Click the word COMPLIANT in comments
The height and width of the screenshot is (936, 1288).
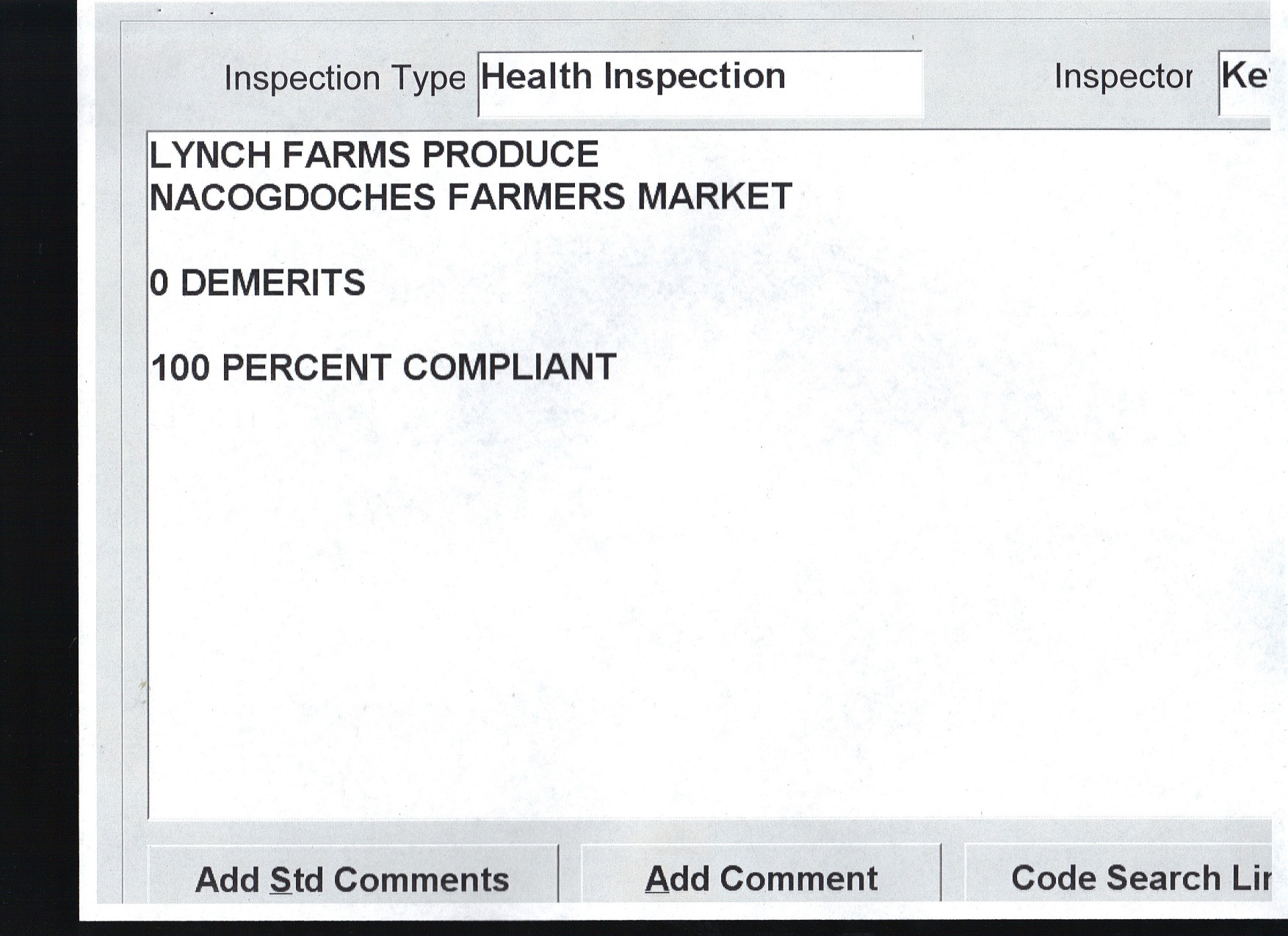510,368
